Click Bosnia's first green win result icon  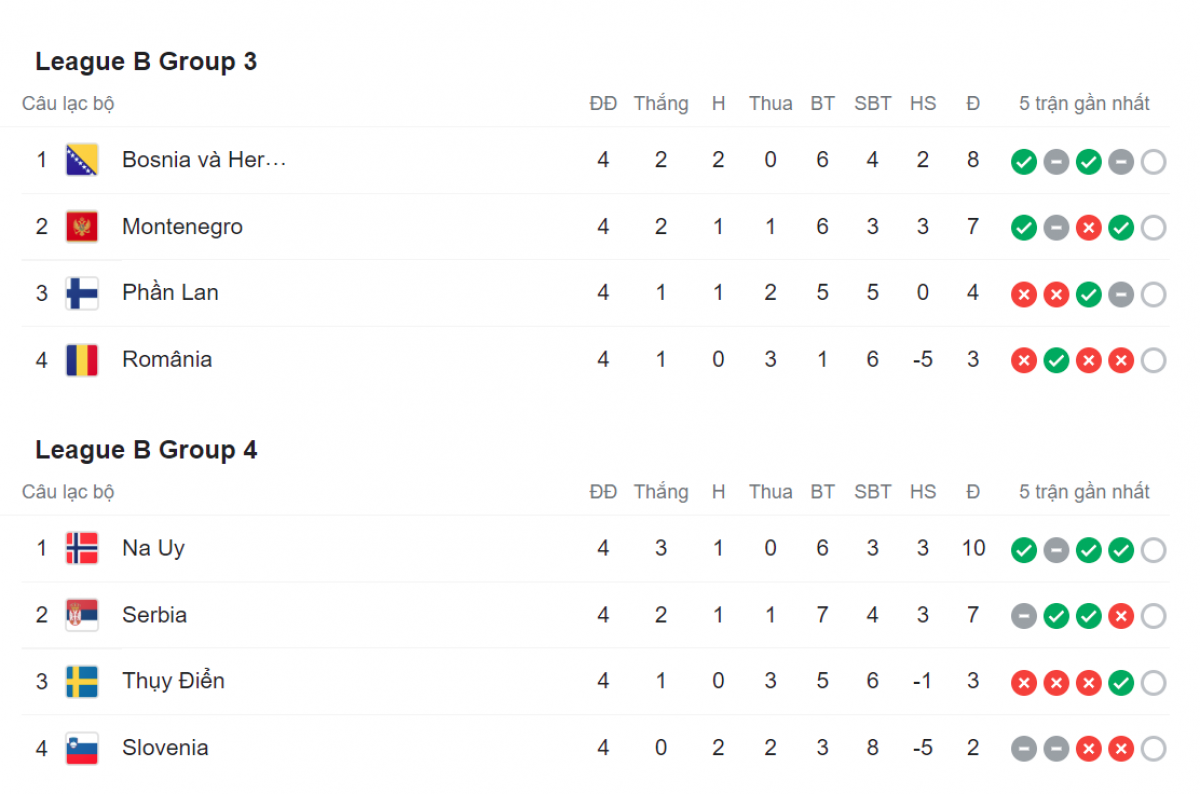point(1023,162)
